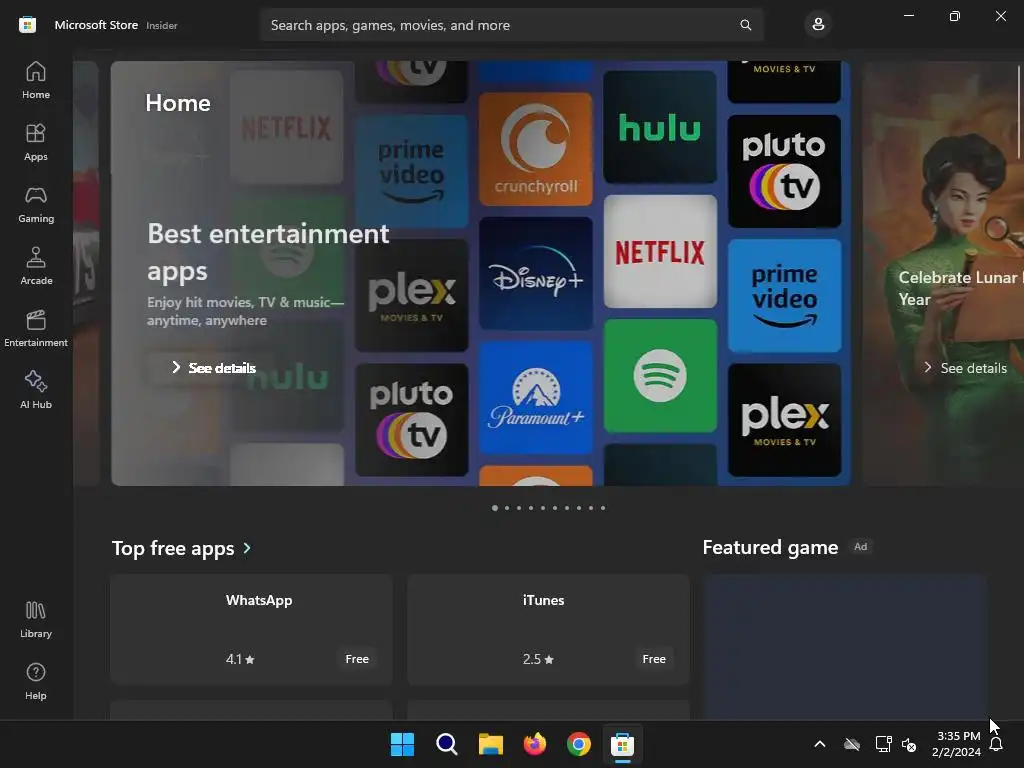Click the bright Netflix tile in banner
Screen dimensions: 1024x768
(660, 251)
